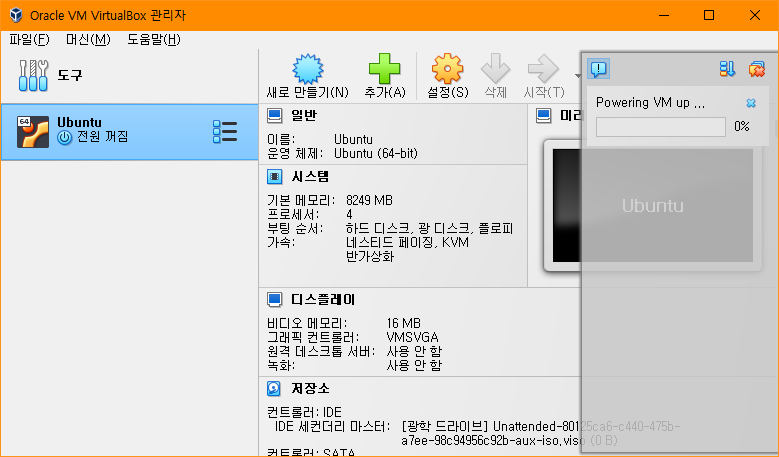Click the VirtualBox title bar cube icon
This screenshot has height=457, width=779.
point(16,15)
